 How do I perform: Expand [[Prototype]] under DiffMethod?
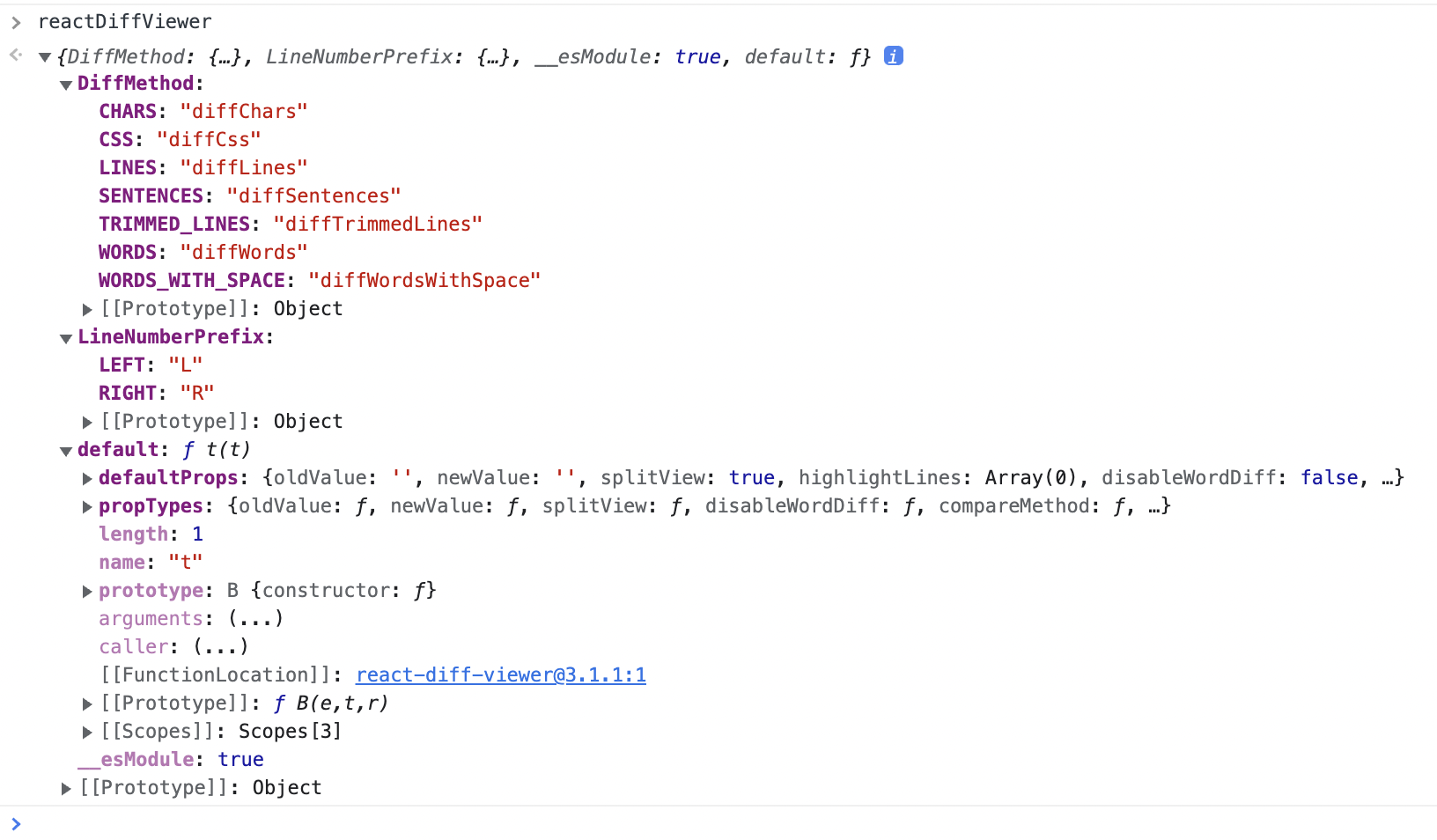tap(87, 309)
